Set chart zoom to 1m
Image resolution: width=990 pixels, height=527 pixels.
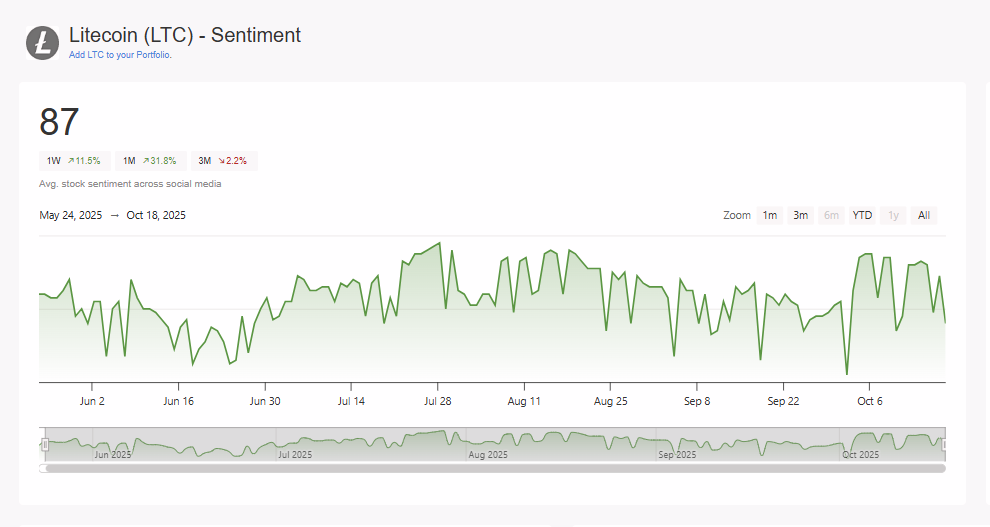pos(770,215)
